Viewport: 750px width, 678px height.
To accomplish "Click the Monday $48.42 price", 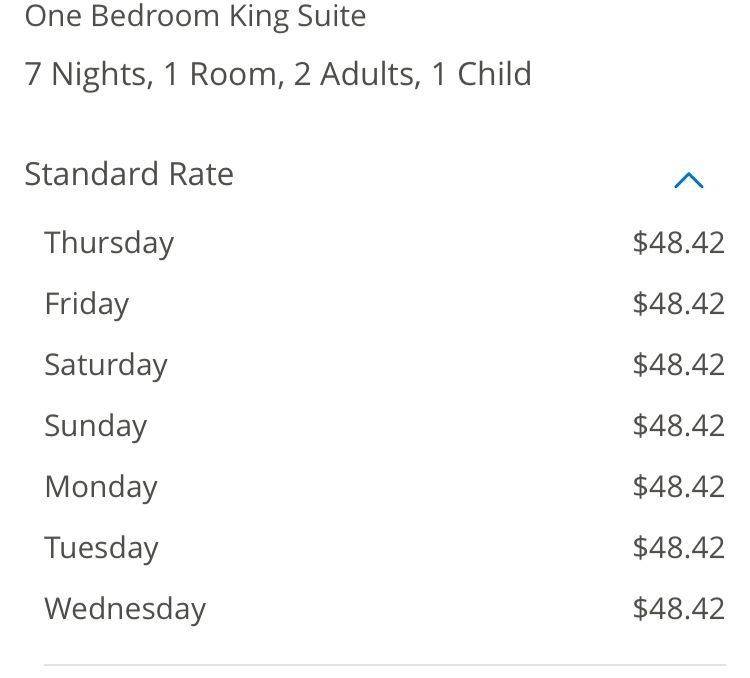I will (678, 487).
